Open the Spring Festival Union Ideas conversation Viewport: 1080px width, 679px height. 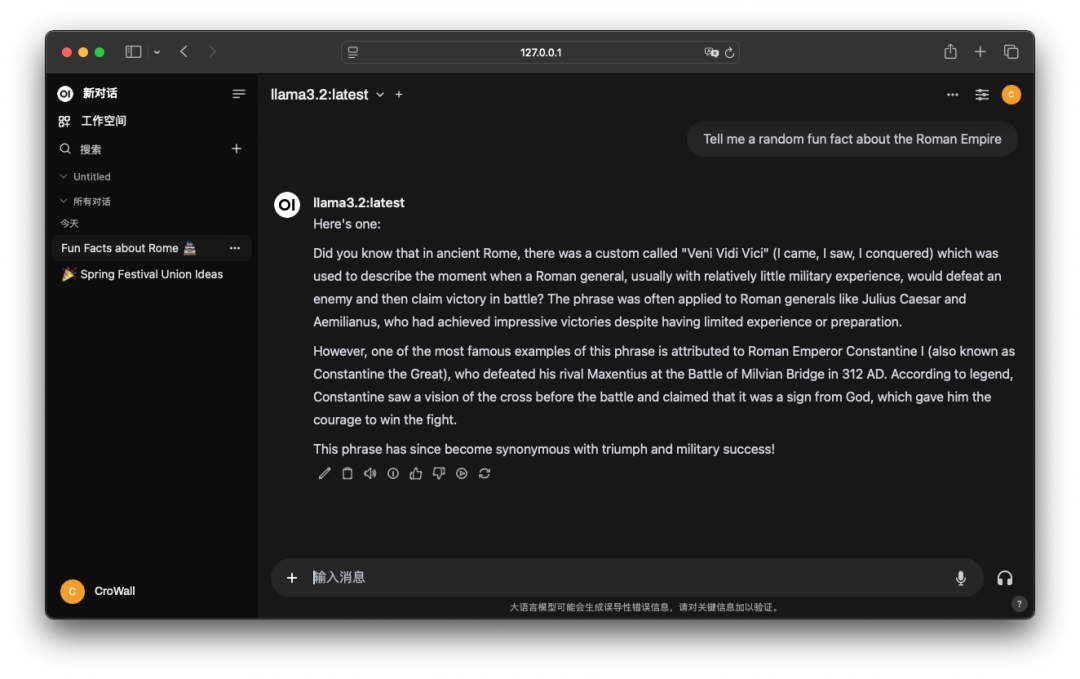151,274
